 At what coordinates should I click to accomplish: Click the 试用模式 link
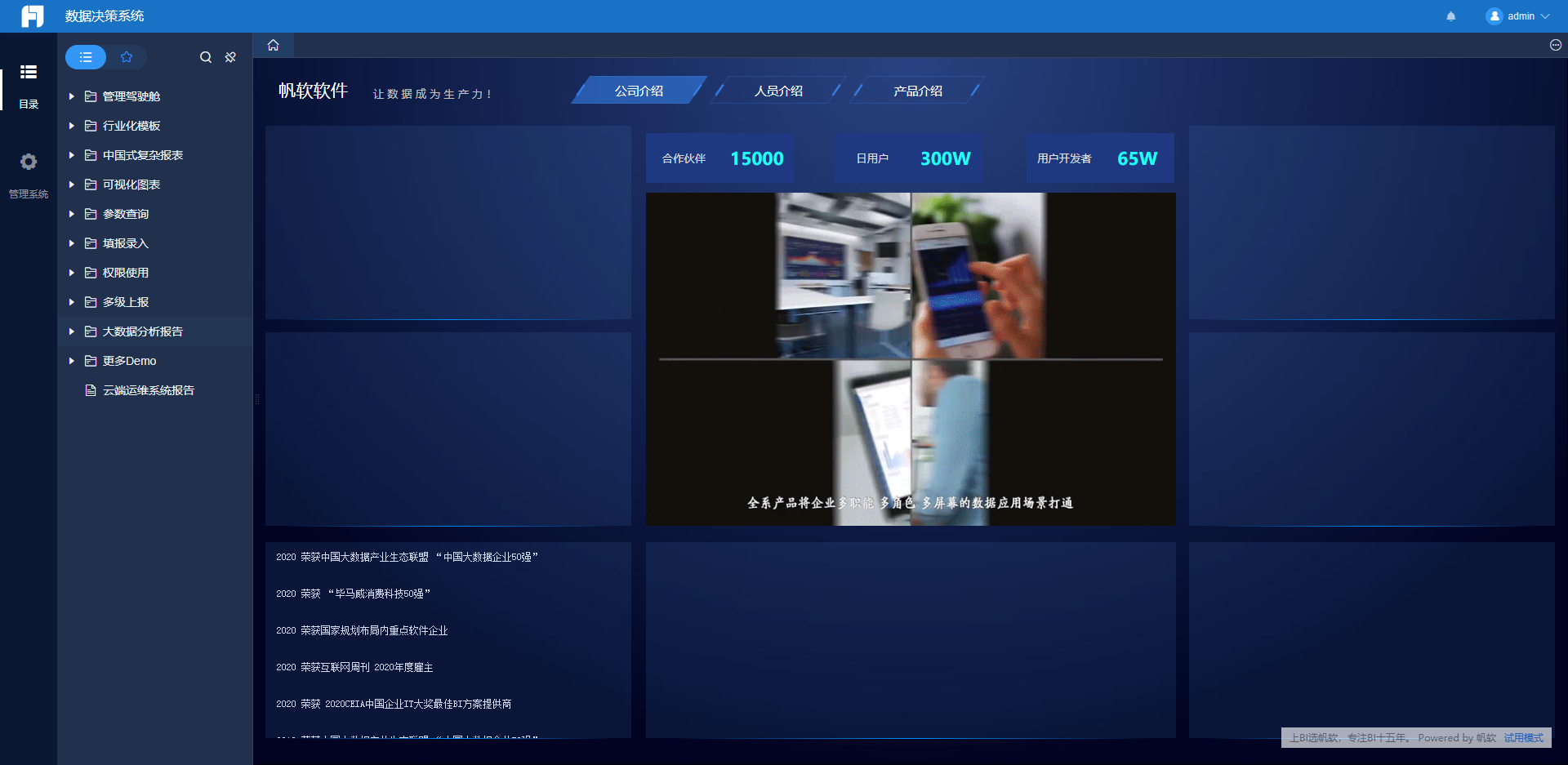[x=1524, y=738]
